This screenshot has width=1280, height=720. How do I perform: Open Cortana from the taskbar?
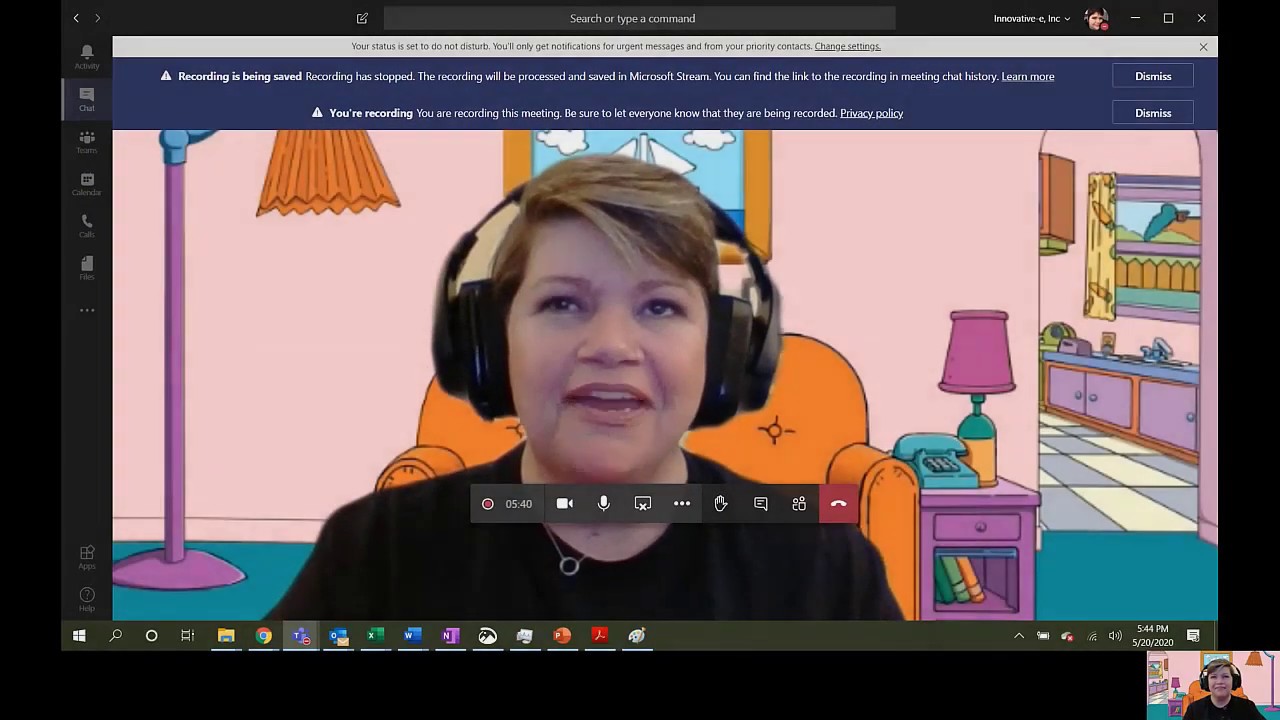coord(152,635)
